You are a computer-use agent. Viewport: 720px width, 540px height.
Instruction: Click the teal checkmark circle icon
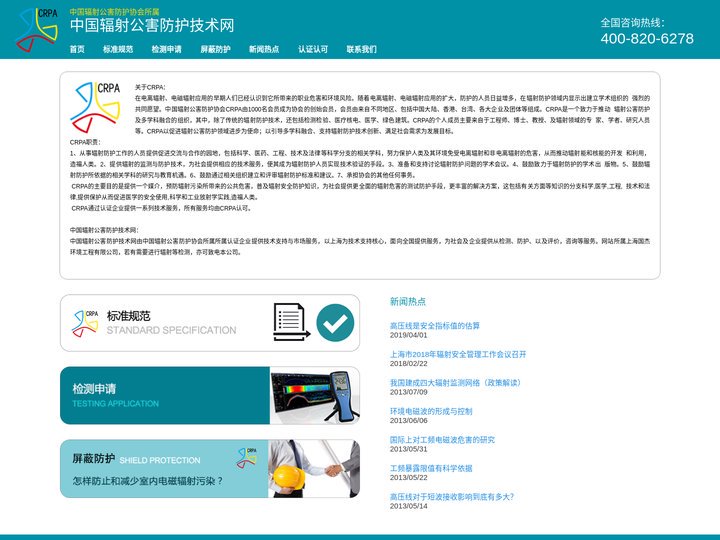tap(335, 323)
